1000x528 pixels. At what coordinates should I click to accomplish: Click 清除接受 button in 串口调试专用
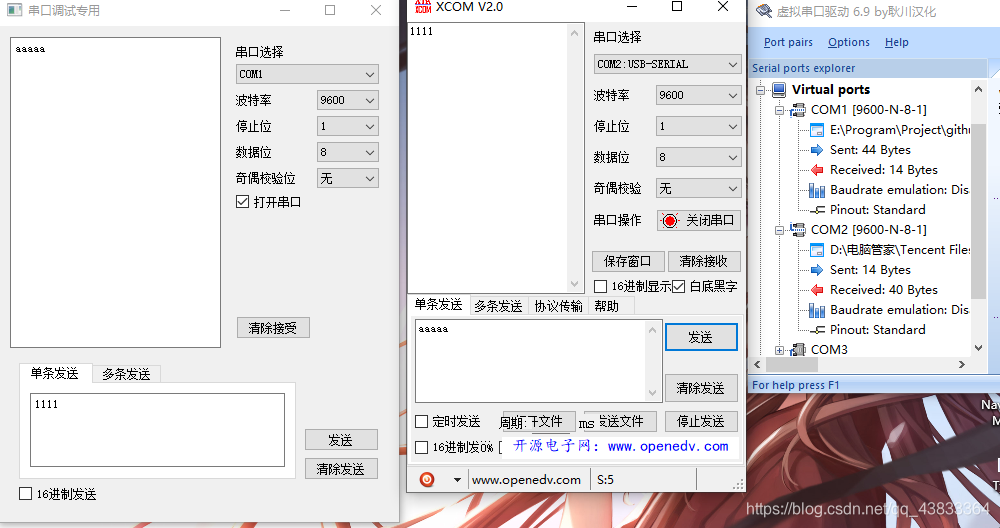[273, 328]
